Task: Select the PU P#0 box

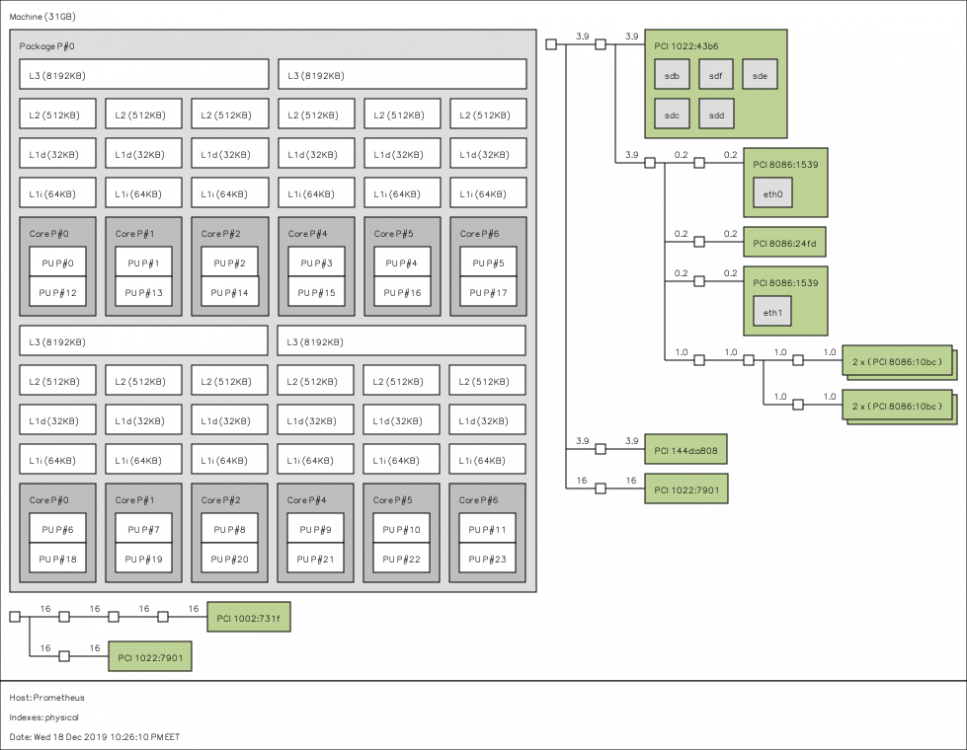Action: tap(57, 262)
